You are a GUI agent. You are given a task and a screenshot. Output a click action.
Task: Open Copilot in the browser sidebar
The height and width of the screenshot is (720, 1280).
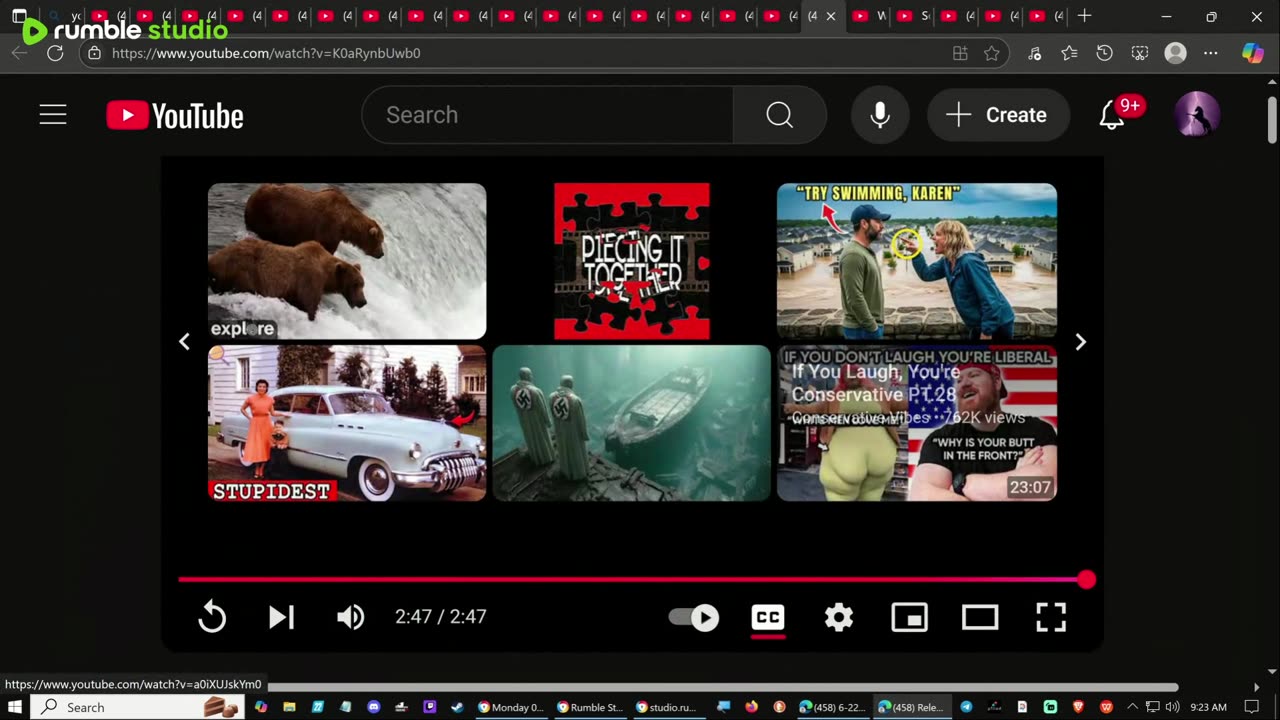pyautogui.click(x=1252, y=53)
